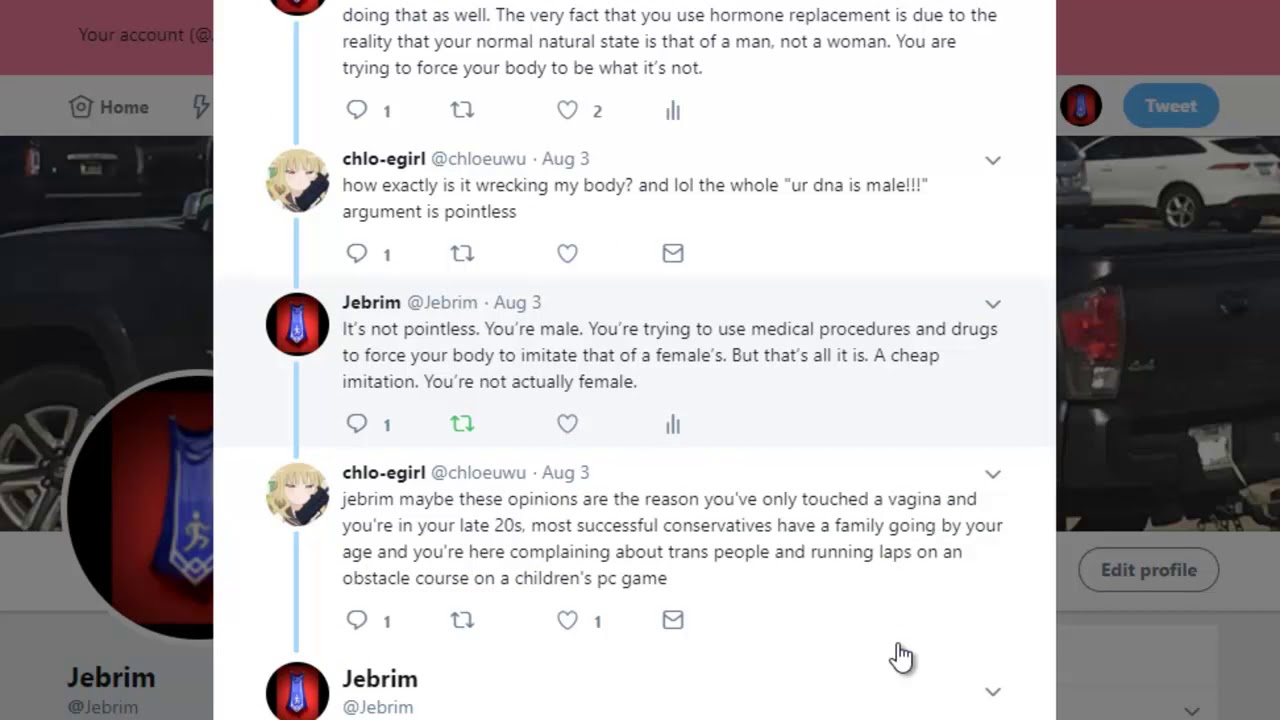Reply to chlo-egirl's "wrecking my body" tweet
This screenshot has height=720, width=1280.
click(357, 254)
